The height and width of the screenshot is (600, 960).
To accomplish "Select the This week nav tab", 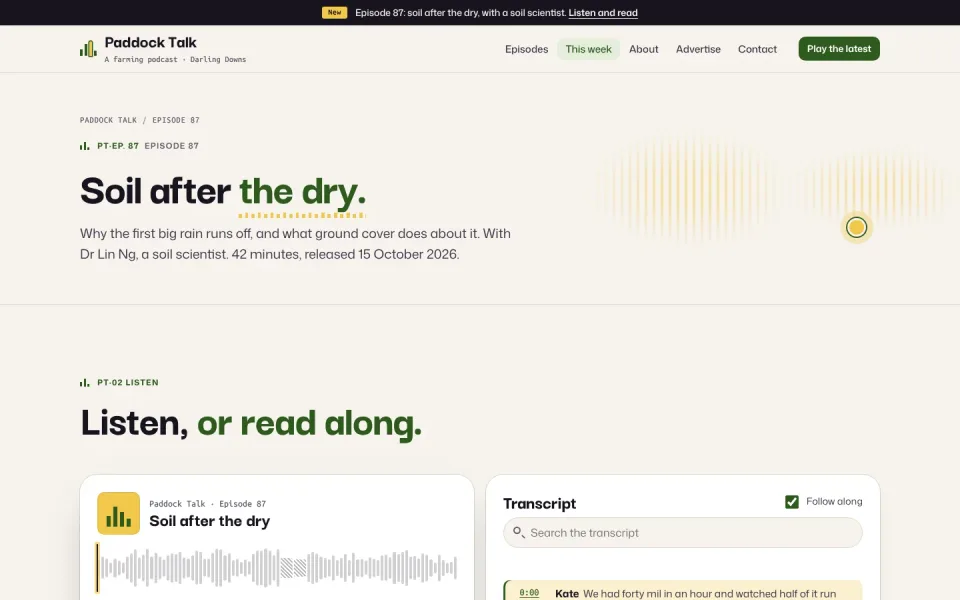I will click(588, 49).
